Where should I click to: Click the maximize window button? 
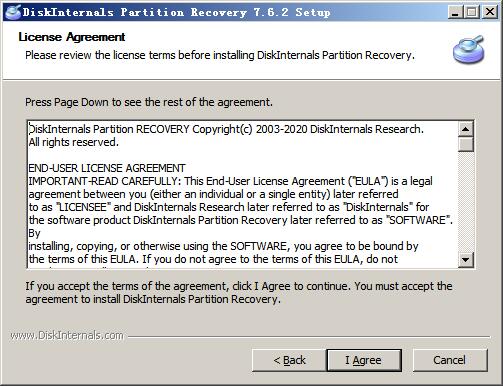coord(472,13)
